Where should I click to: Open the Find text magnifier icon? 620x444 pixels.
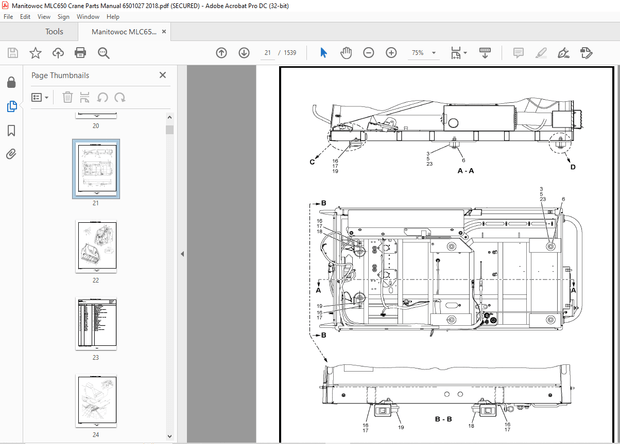click(104, 53)
